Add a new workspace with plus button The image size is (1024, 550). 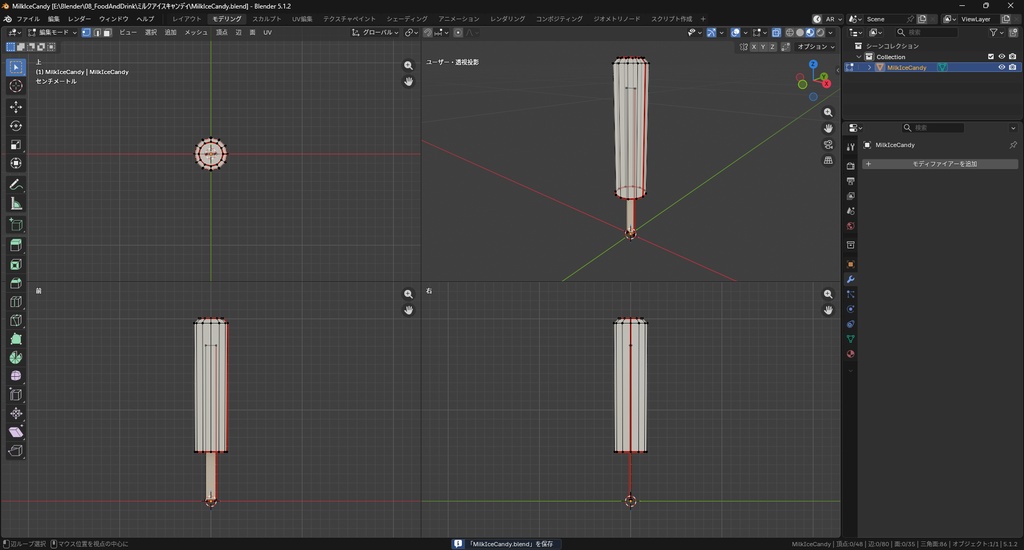click(703, 19)
